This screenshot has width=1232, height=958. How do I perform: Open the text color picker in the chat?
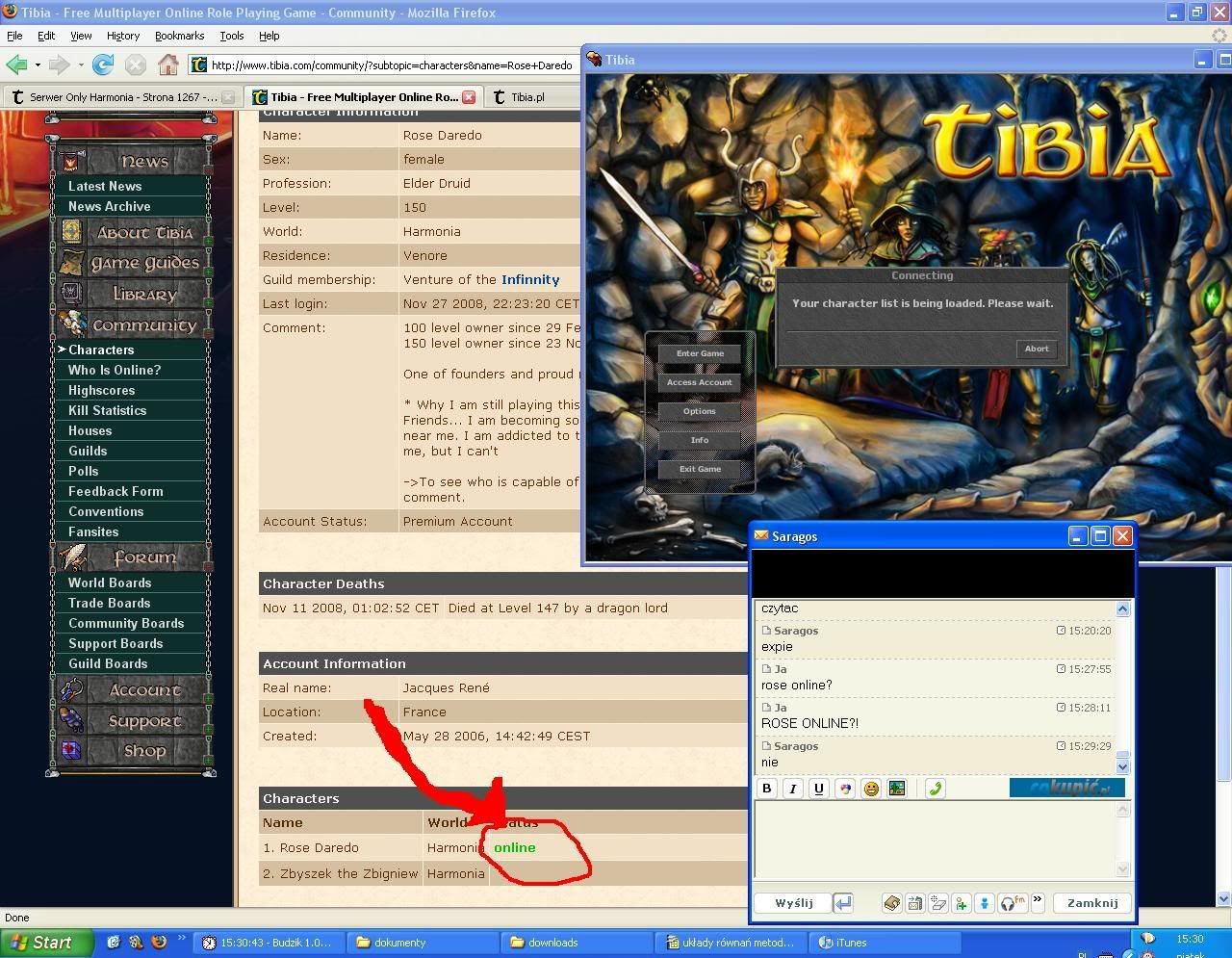click(x=845, y=788)
